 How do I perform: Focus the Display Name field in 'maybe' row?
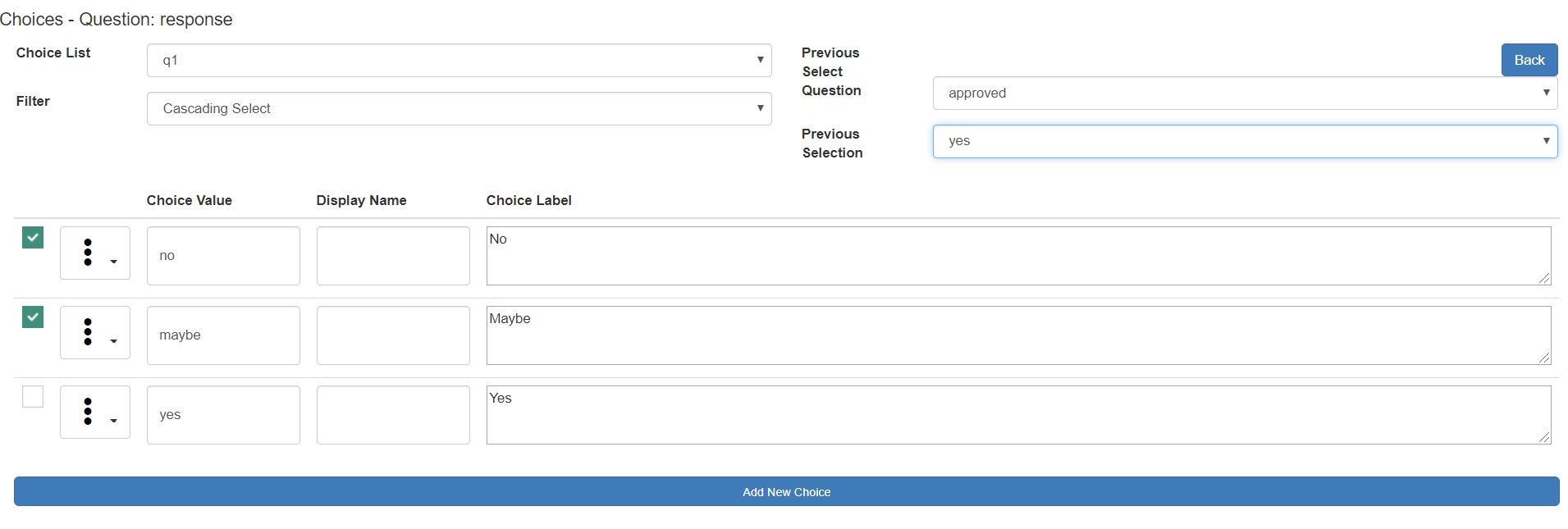point(393,335)
